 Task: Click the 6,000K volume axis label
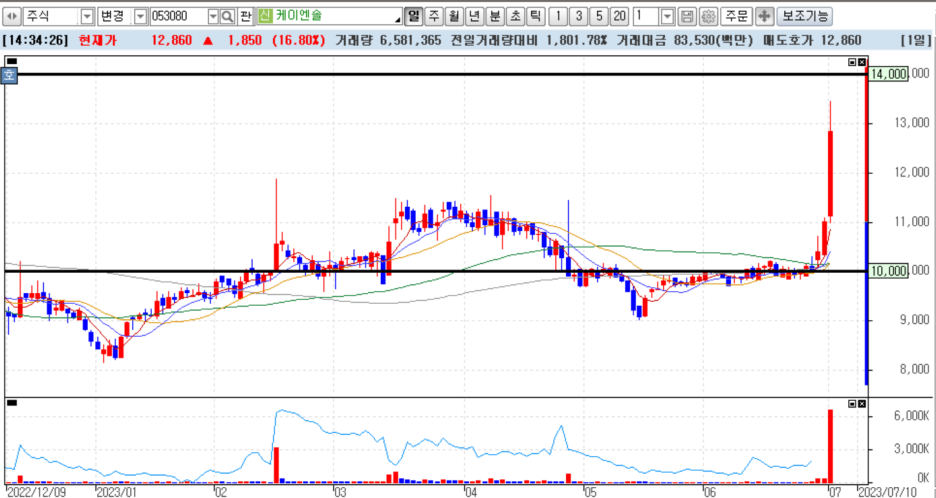(x=912, y=416)
